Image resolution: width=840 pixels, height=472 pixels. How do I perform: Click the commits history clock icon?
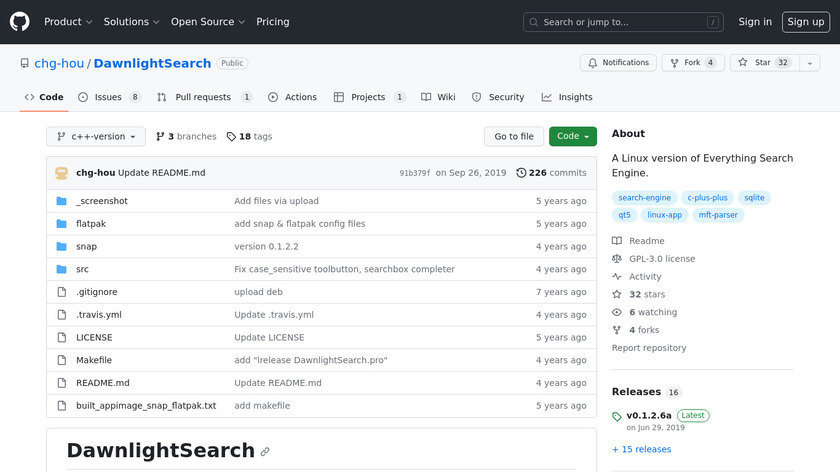pos(521,173)
